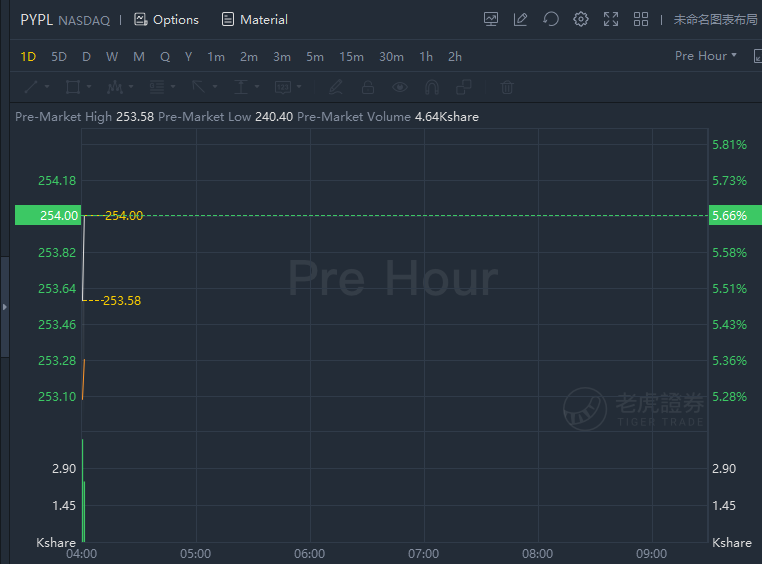Expand the measure tool dropdown arrow
Screen dimensions: 762x564
tap(257, 87)
